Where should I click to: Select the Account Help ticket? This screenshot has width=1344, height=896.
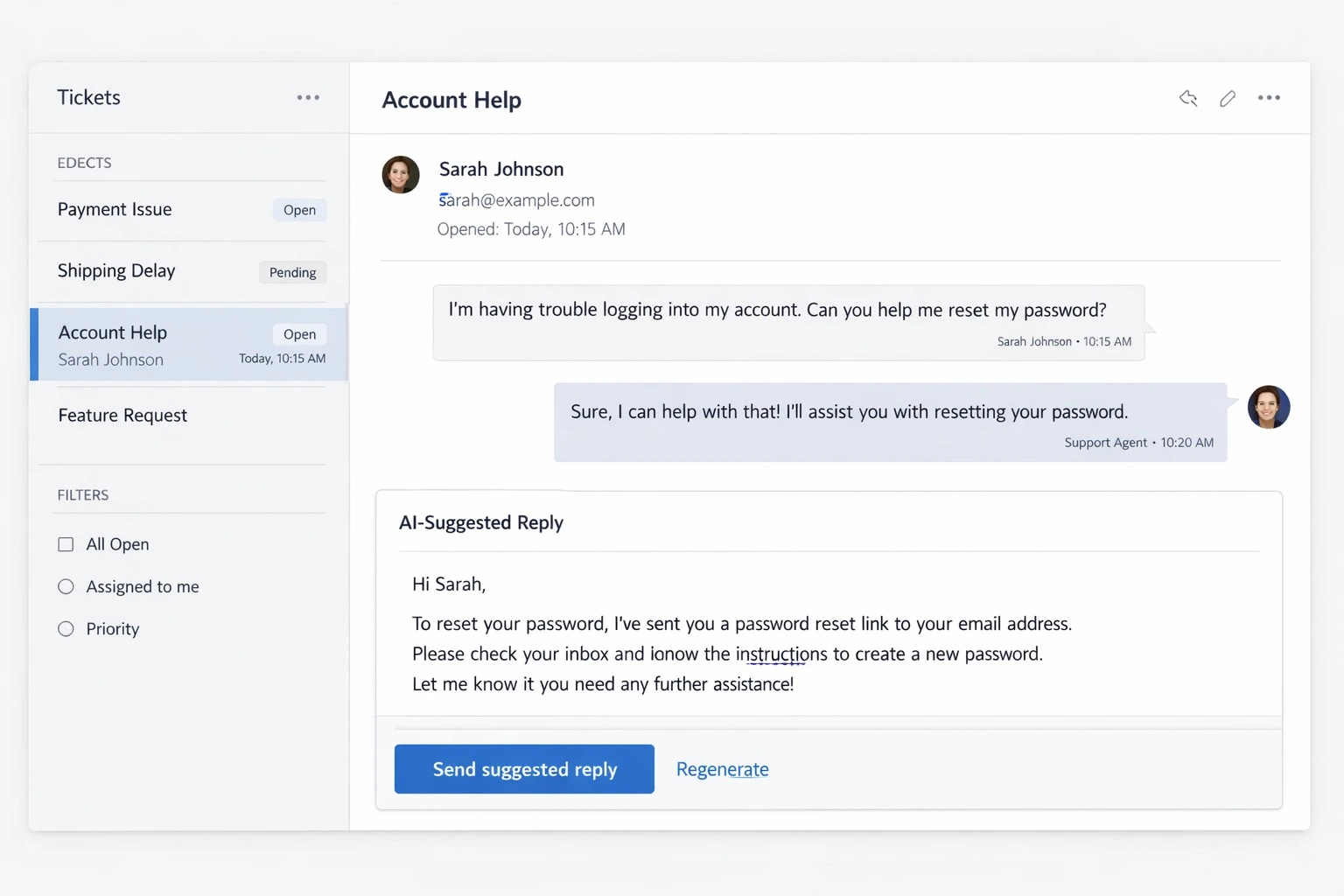coord(189,344)
